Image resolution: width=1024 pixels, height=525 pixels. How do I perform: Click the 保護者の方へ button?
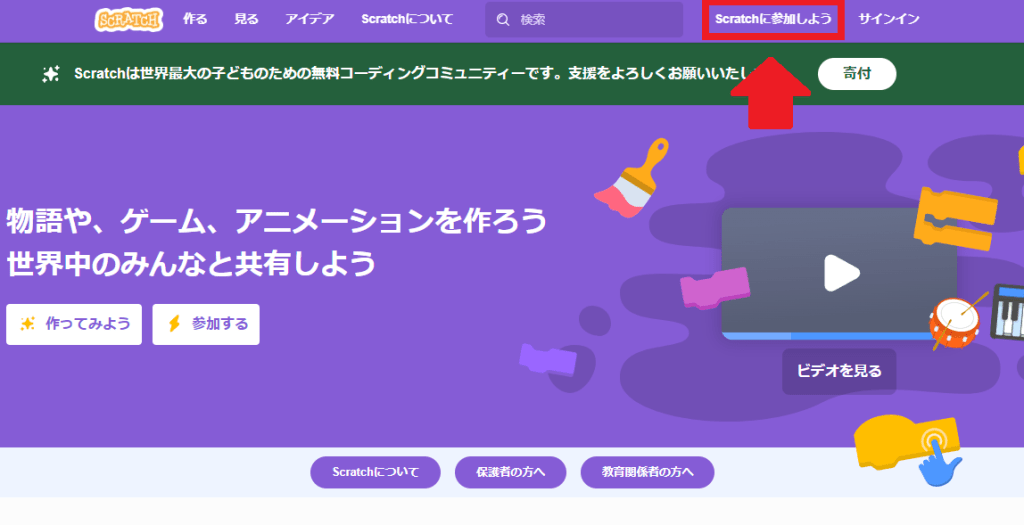point(511,472)
